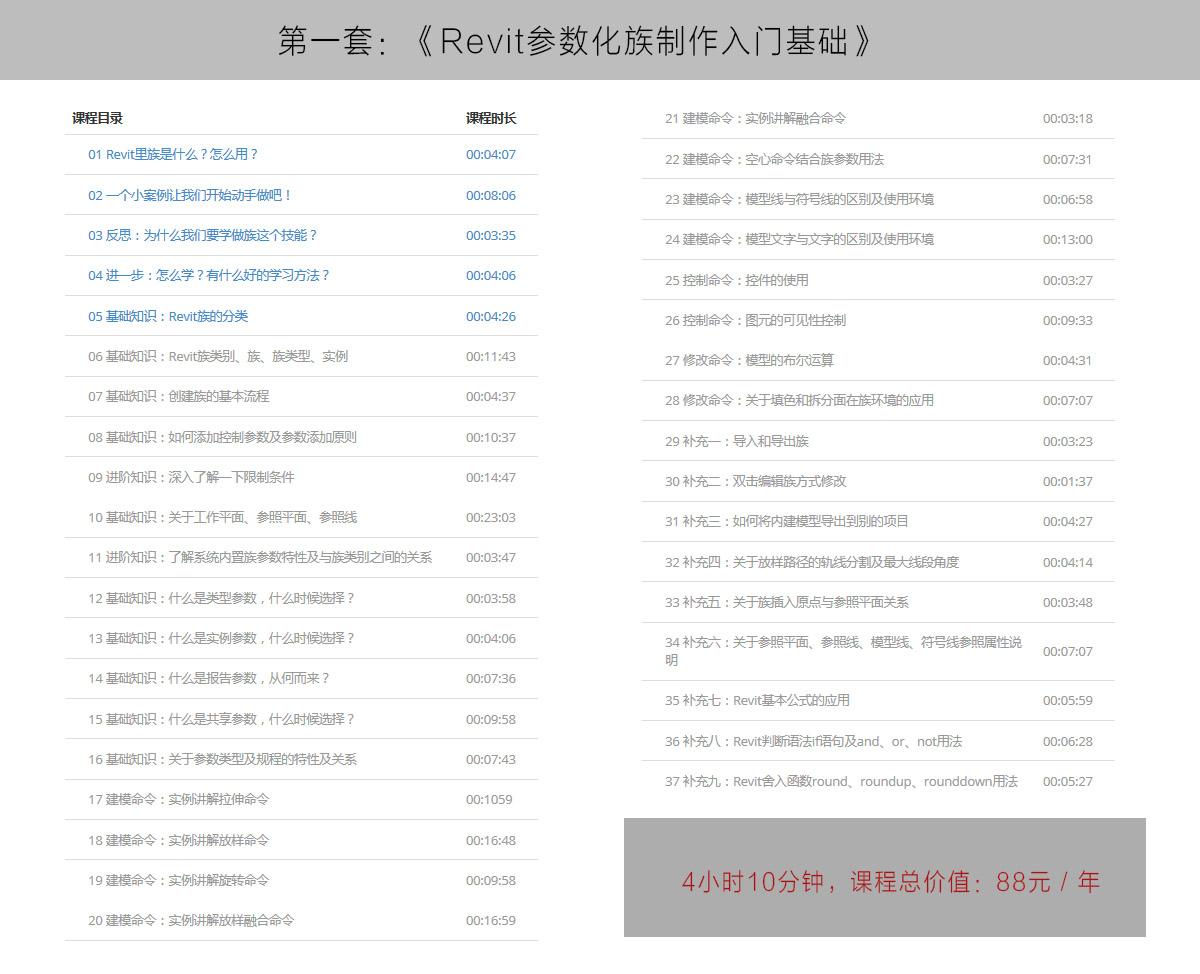Click duration 00:1059 of lesson 17
Screen dimensions: 1200x974
(489, 799)
